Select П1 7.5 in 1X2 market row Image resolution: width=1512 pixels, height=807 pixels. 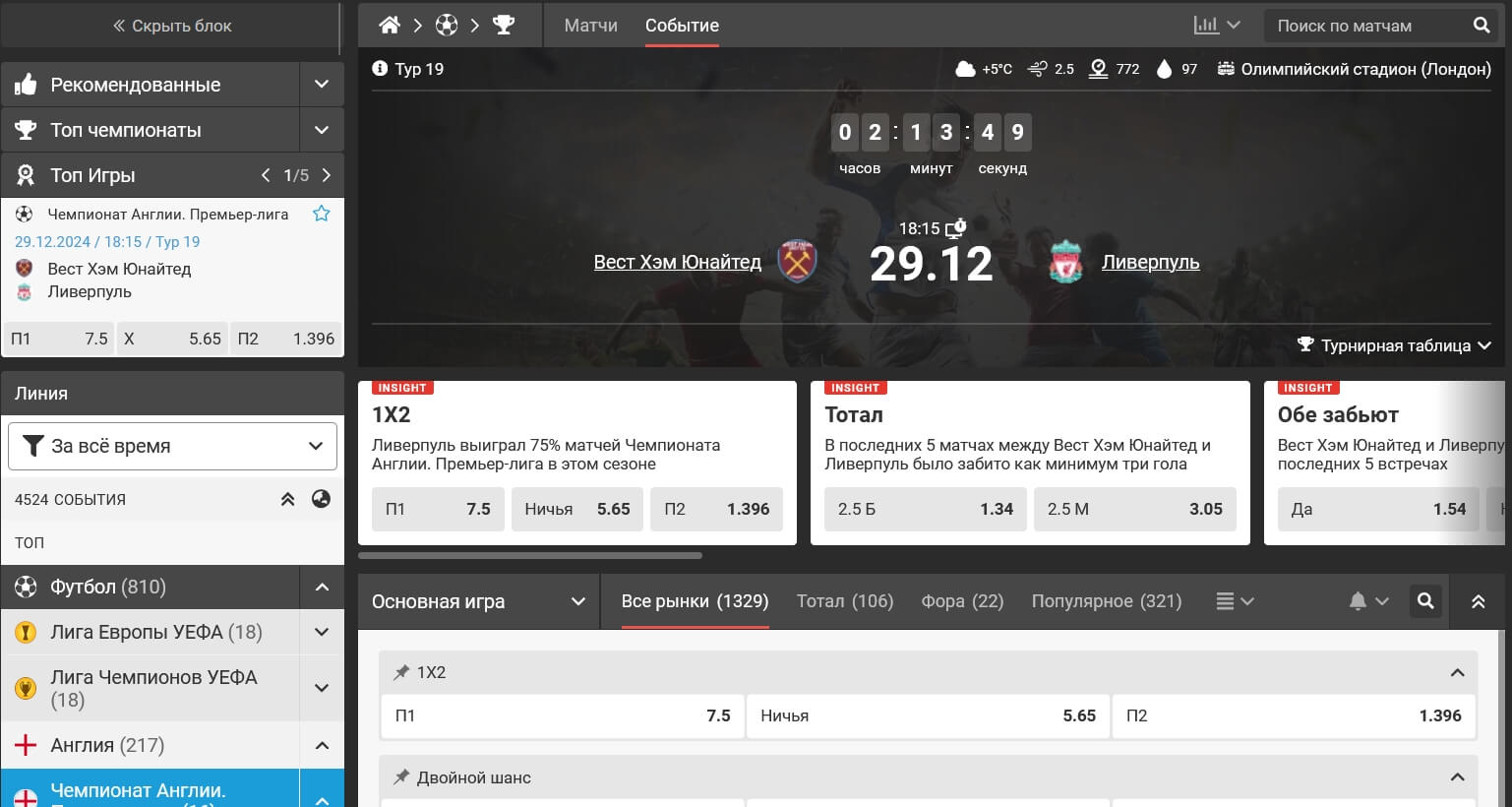[x=563, y=715]
